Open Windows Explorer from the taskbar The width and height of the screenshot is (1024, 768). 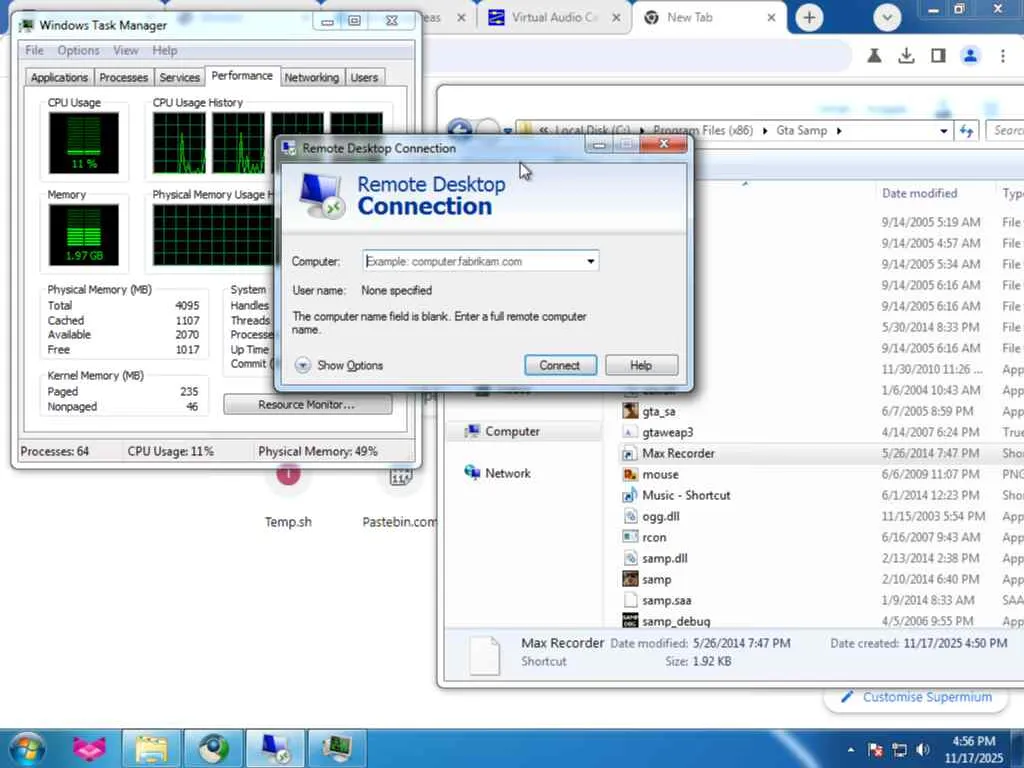coord(152,748)
